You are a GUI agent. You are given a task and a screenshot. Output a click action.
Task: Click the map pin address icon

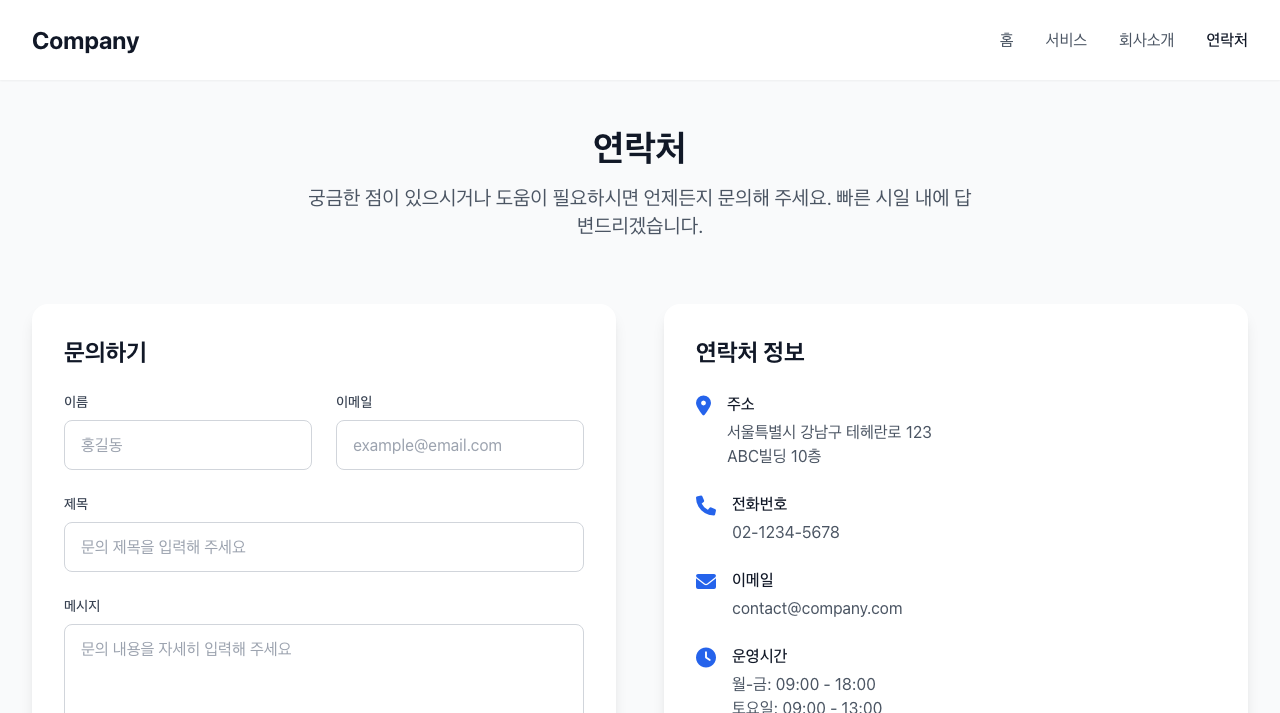pyautogui.click(x=703, y=405)
